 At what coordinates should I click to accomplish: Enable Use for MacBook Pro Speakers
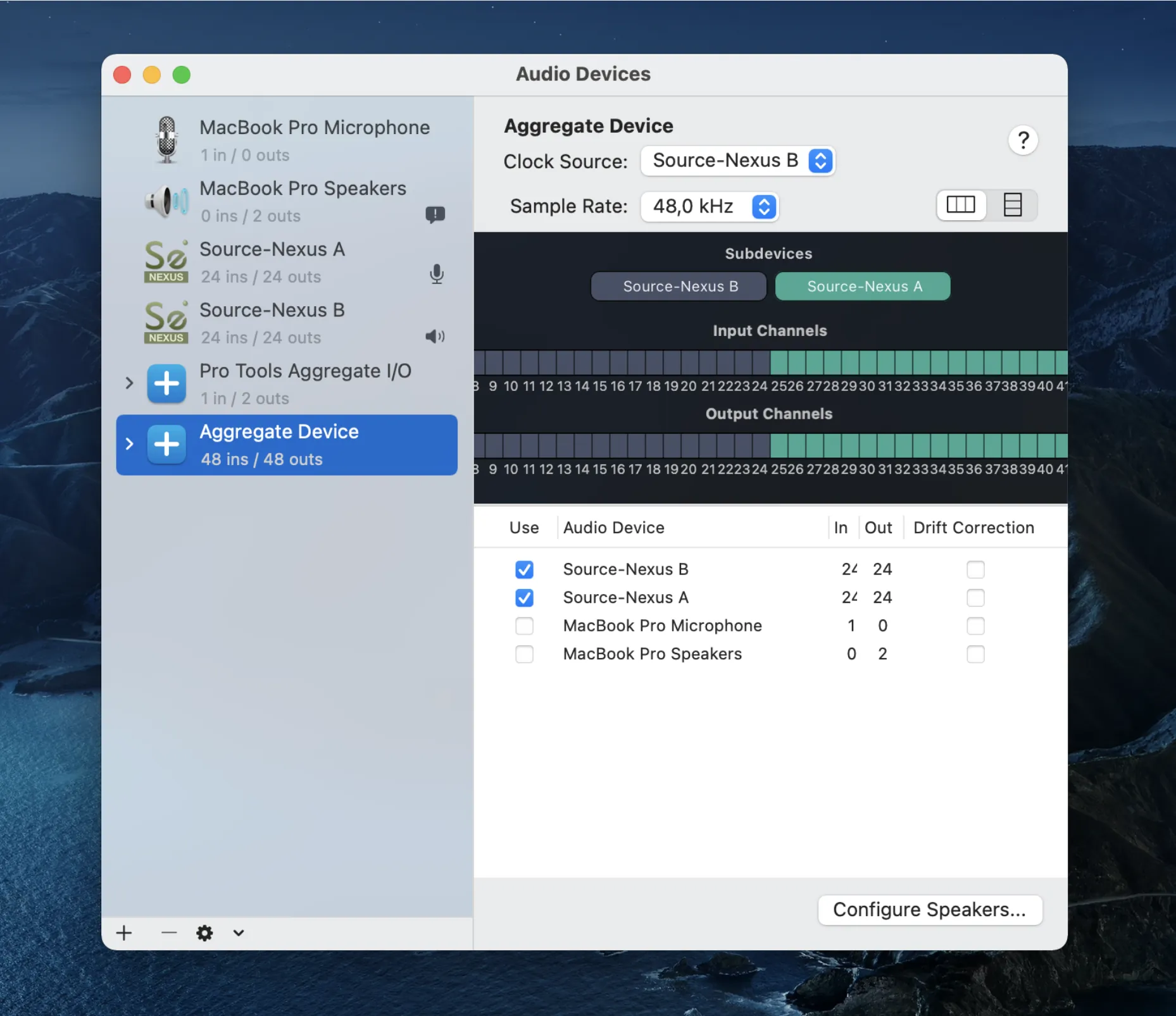pyautogui.click(x=524, y=654)
